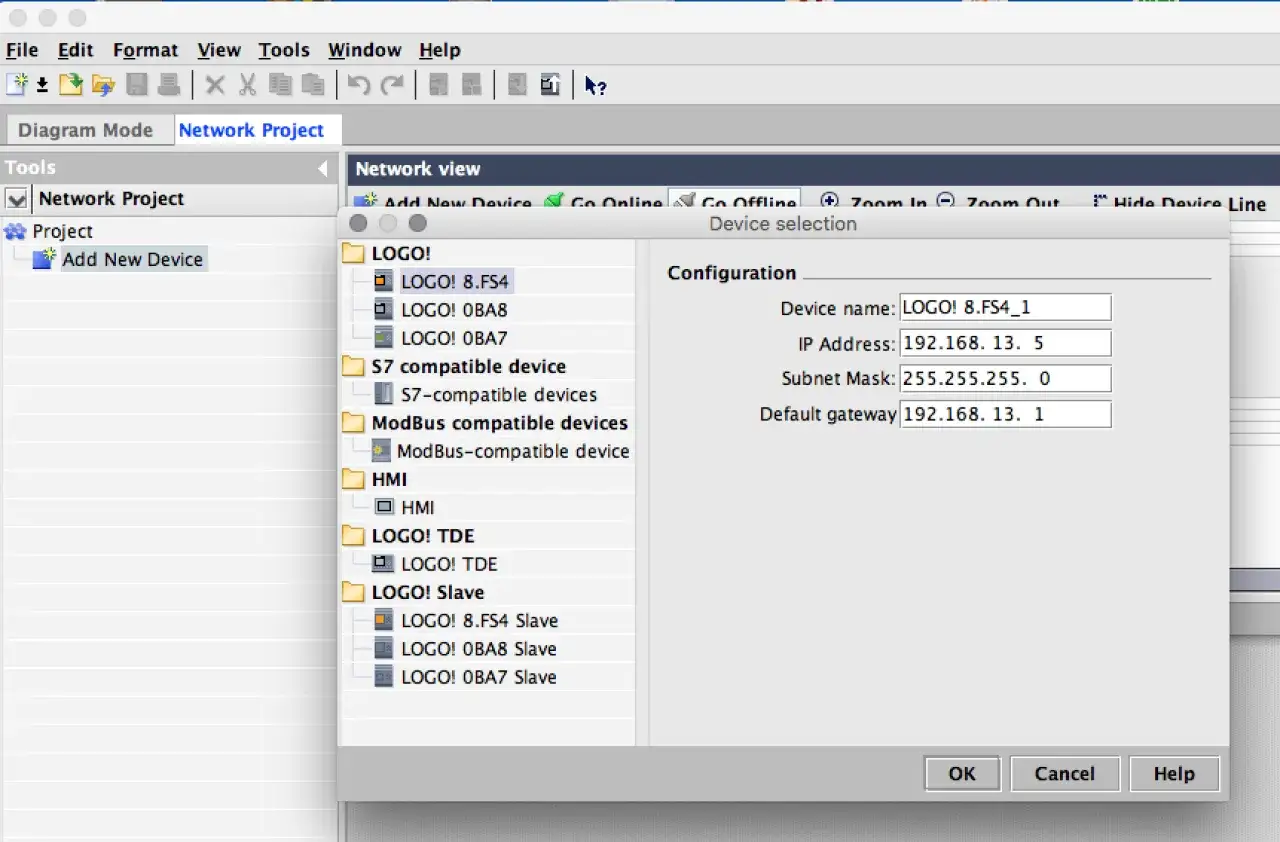This screenshot has width=1280, height=842.
Task: Click the Delete X icon in toolbar
Action: point(215,85)
